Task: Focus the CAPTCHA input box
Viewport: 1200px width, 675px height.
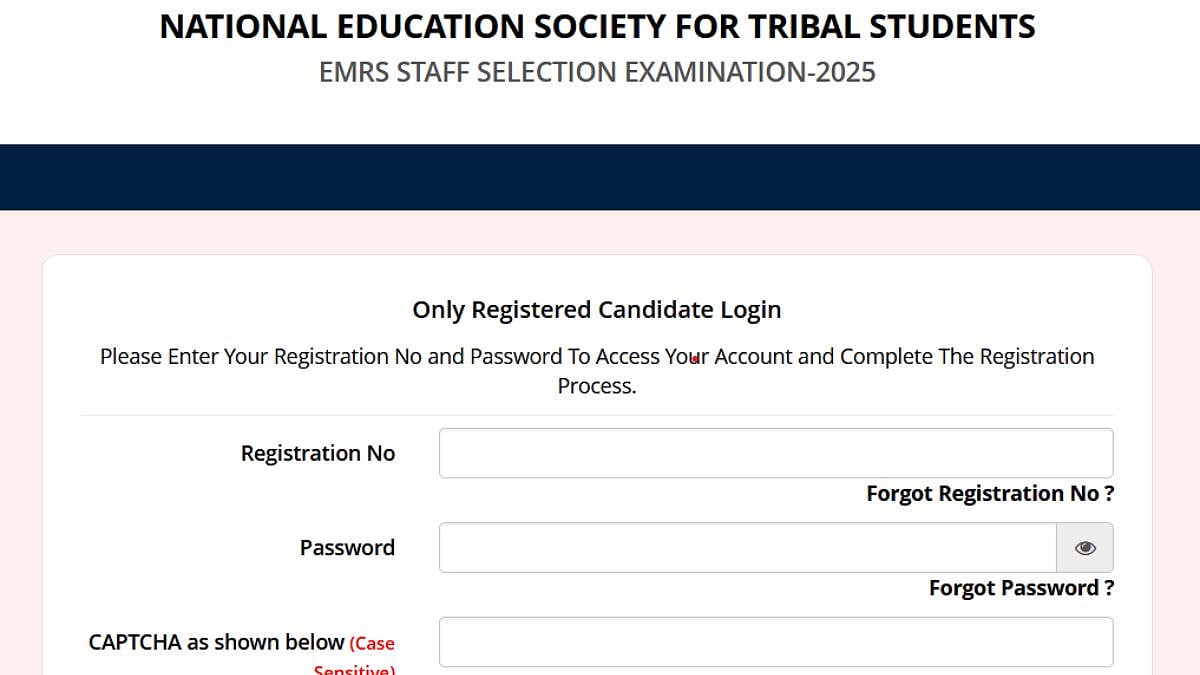Action: [x=775, y=641]
